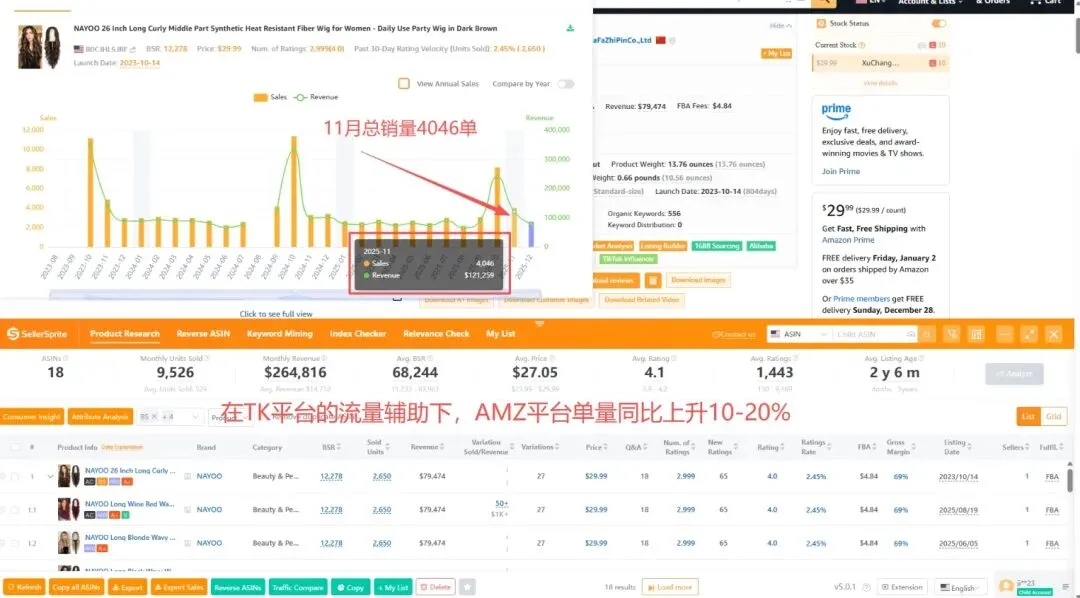Click the + My List badge on Amazon page
The image size is (1080, 598).
(x=776, y=54)
